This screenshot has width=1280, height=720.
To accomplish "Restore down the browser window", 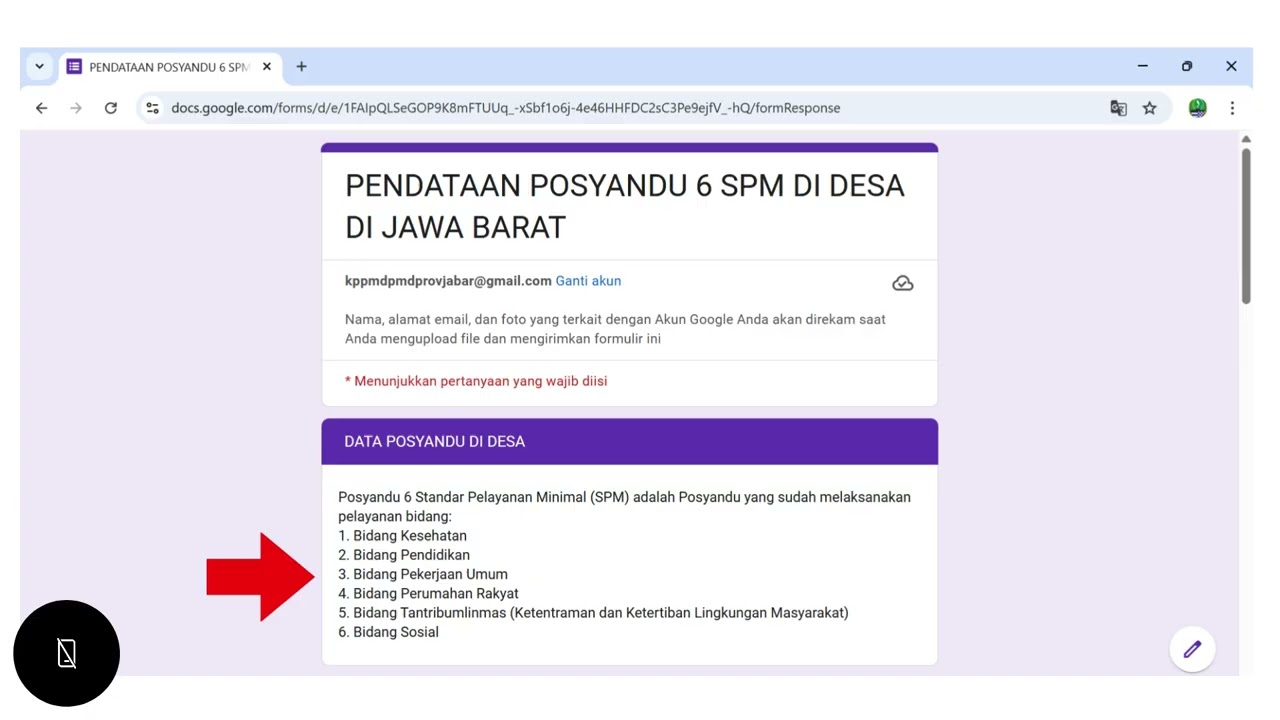I will tap(1187, 66).
